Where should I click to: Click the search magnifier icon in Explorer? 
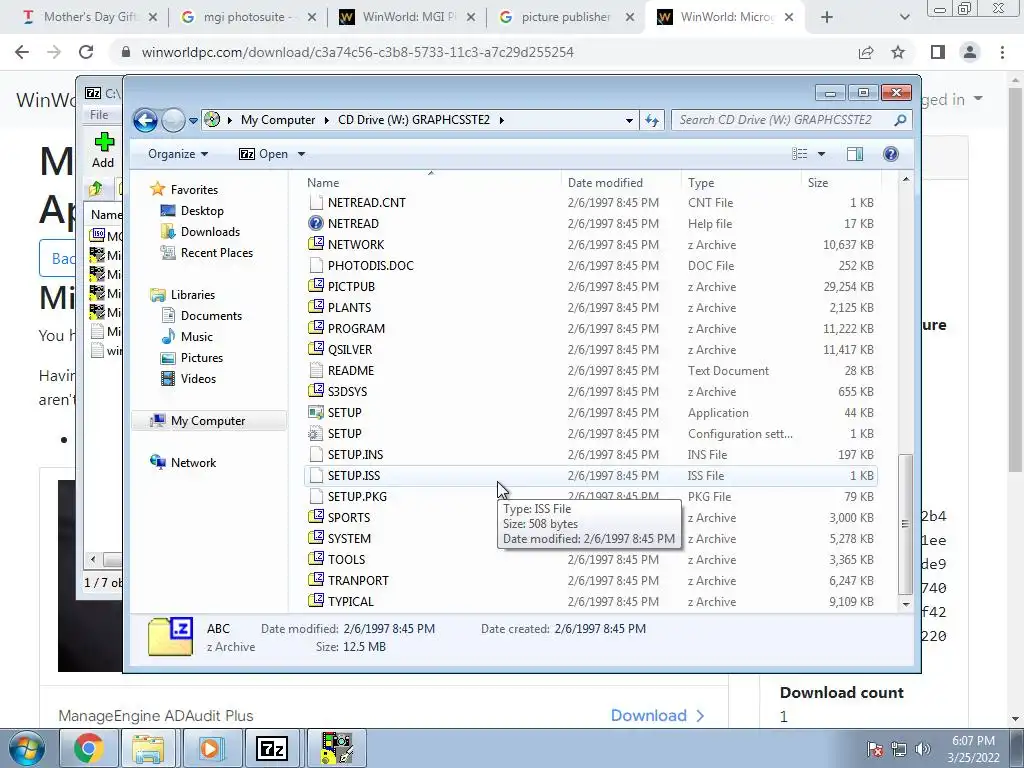tap(900, 120)
